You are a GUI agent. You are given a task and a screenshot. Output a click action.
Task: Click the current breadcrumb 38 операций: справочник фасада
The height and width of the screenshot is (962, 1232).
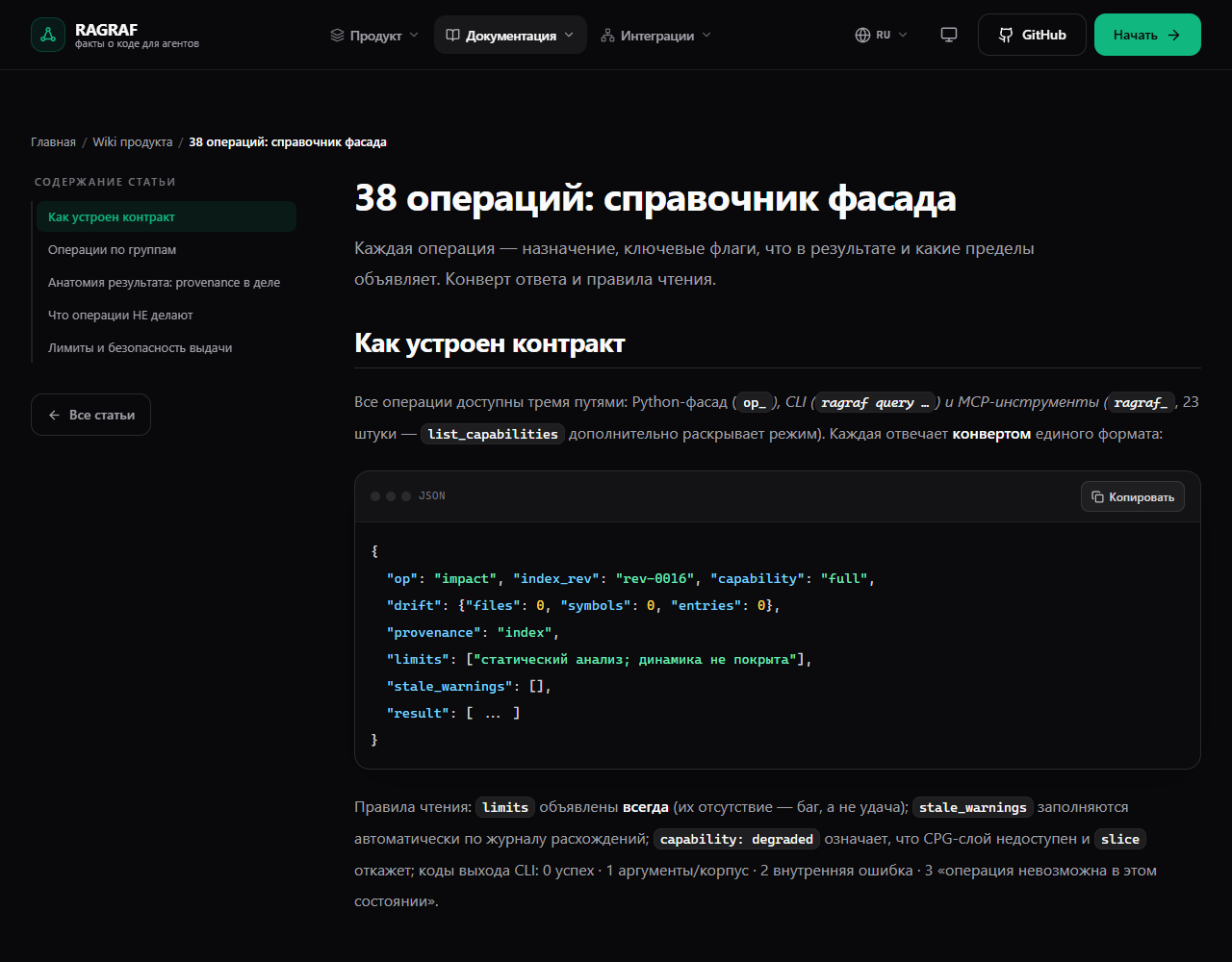click(x=288, y=141)
